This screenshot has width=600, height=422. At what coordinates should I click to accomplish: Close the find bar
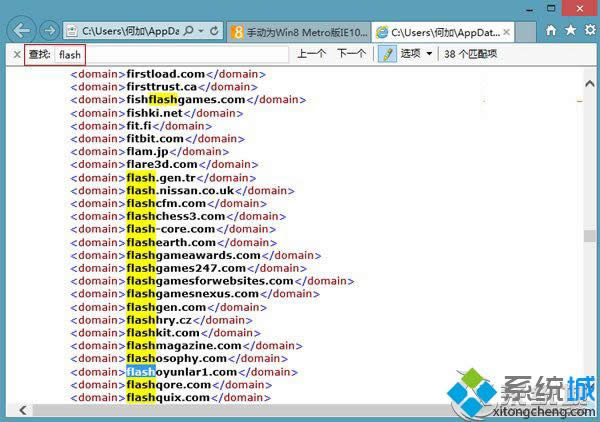point(17,54)
